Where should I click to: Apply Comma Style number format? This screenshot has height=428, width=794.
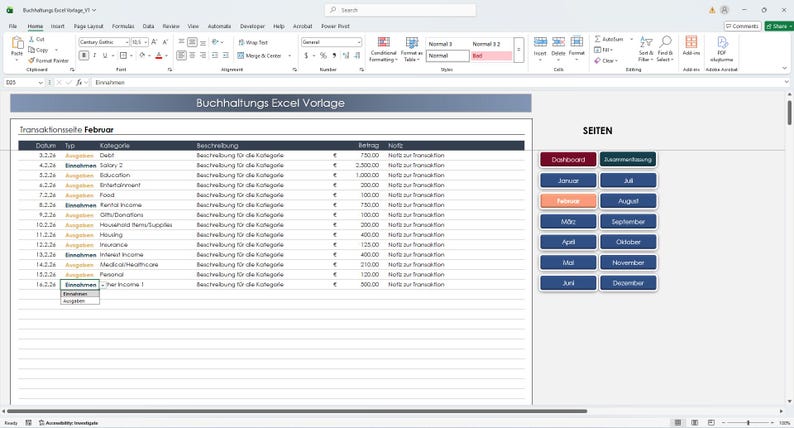point(334,55)
